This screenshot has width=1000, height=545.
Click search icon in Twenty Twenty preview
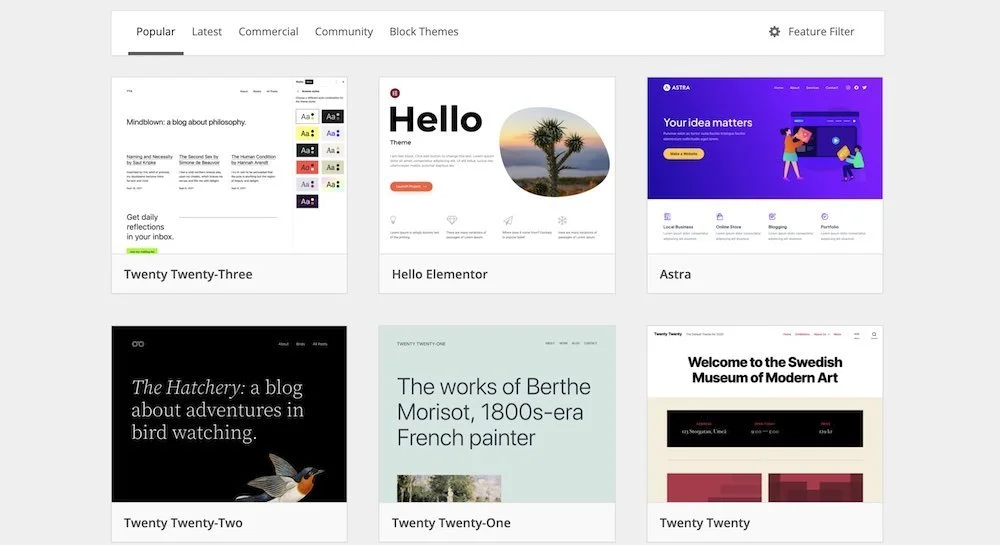pos(874,334)
